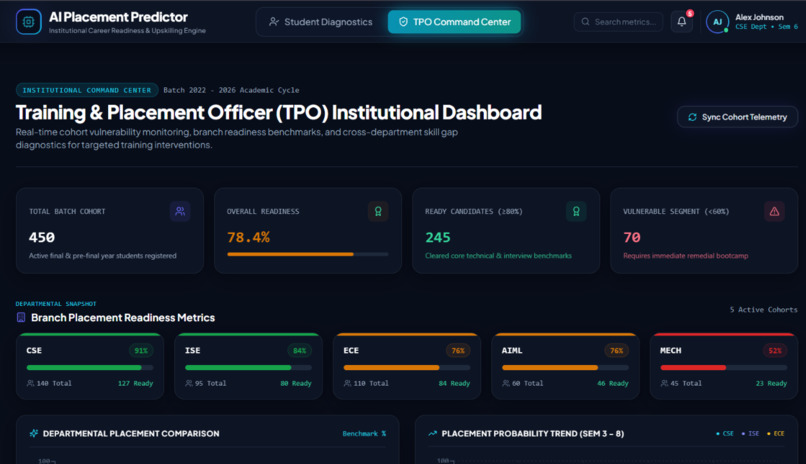Click the people icon in the ECE card
This screenshot has height=464, width=806.
[x=347, y=383]
